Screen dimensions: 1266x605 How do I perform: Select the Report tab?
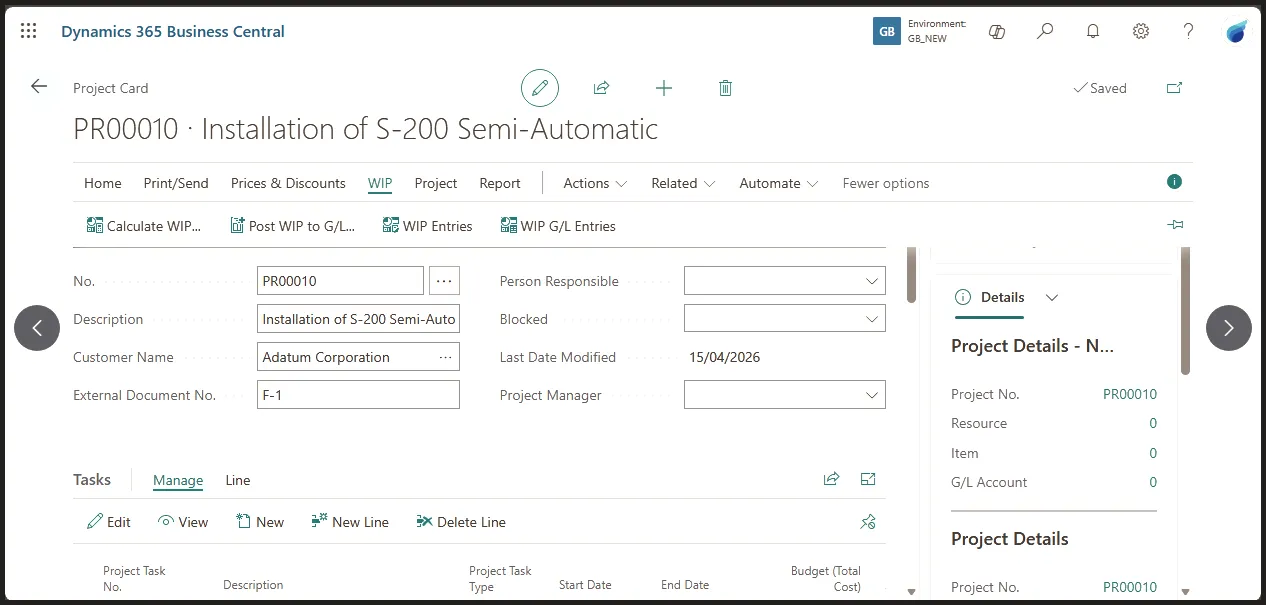coord(500,183)
